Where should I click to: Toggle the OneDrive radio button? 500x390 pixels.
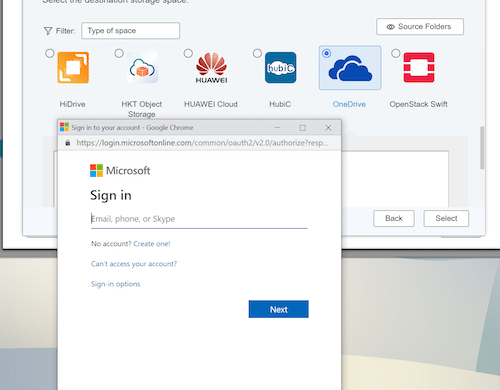pyautogui.click(x=327, y=53)
